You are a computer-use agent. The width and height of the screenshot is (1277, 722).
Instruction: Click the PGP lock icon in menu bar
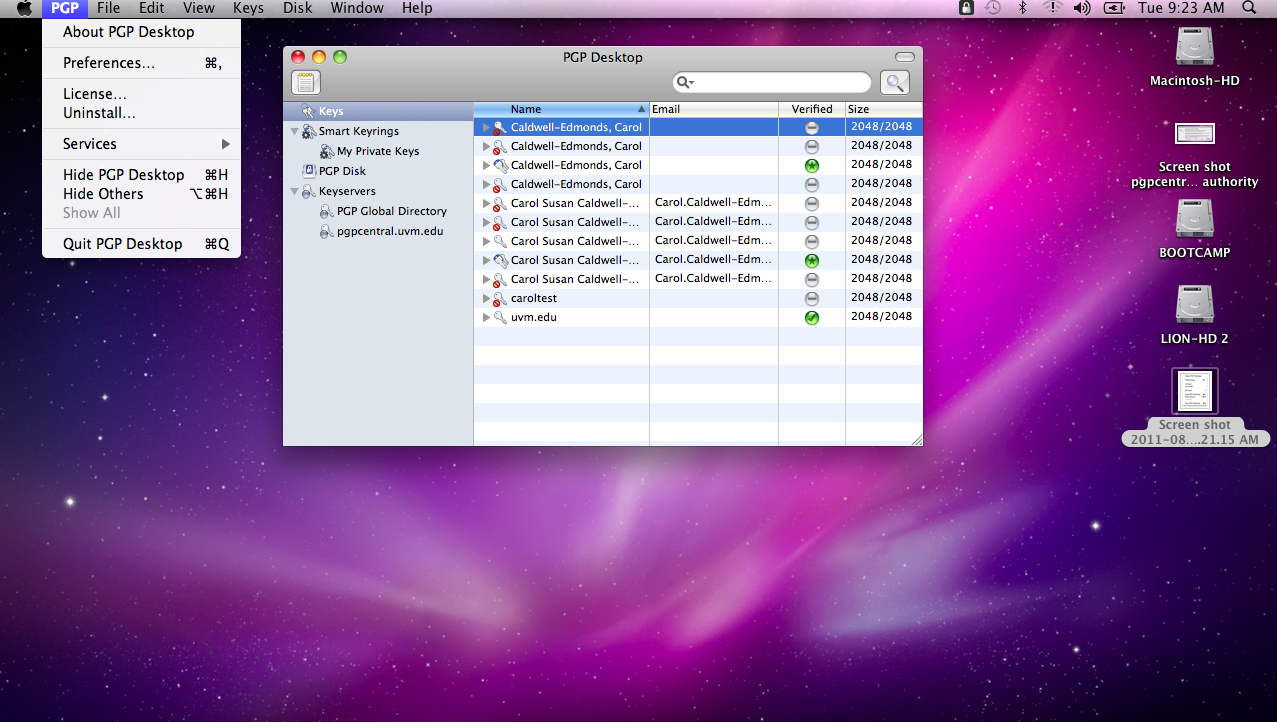point(966,8)
